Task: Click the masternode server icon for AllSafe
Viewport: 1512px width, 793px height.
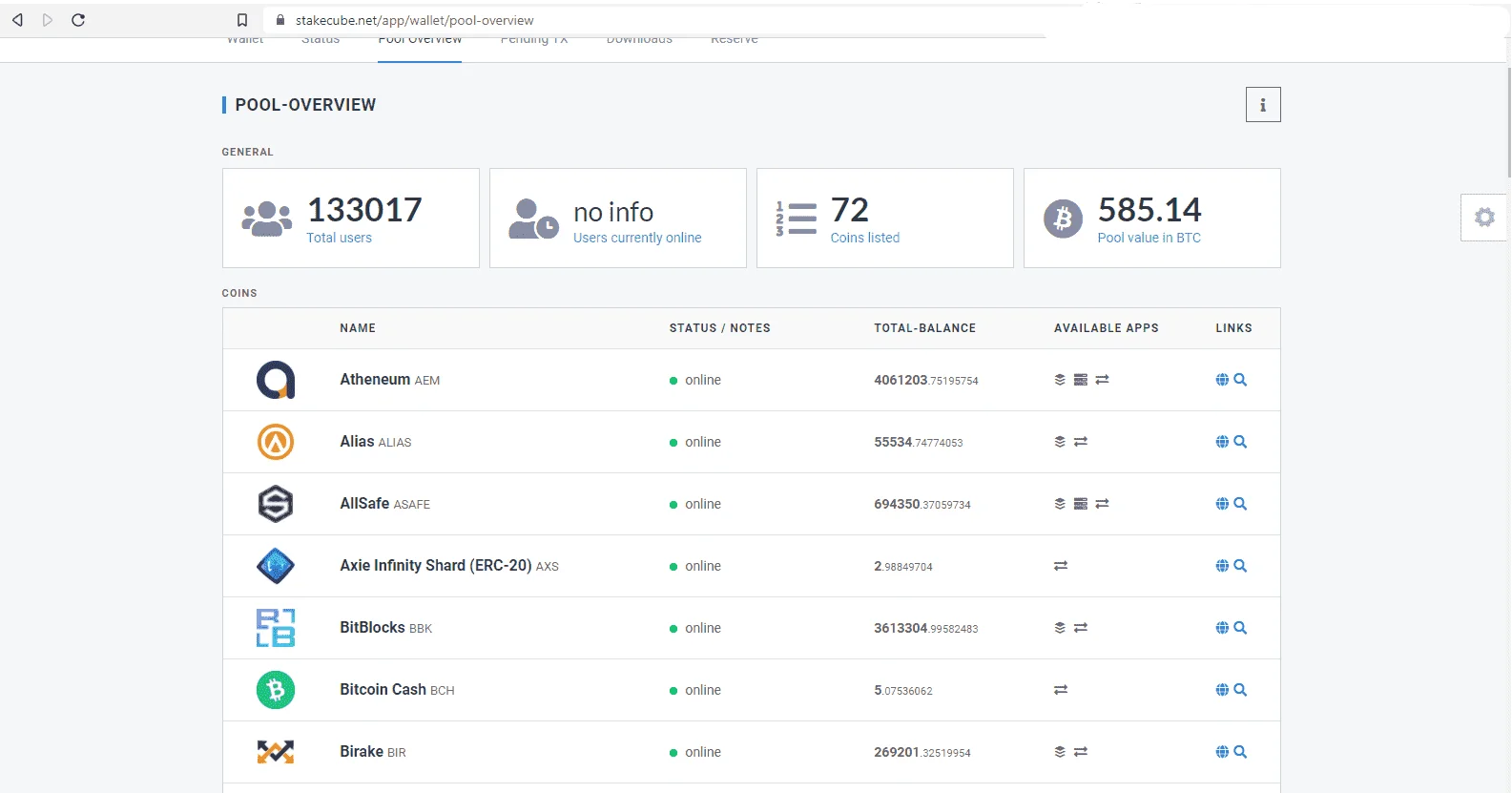Action: click(x=1081, y=504)
